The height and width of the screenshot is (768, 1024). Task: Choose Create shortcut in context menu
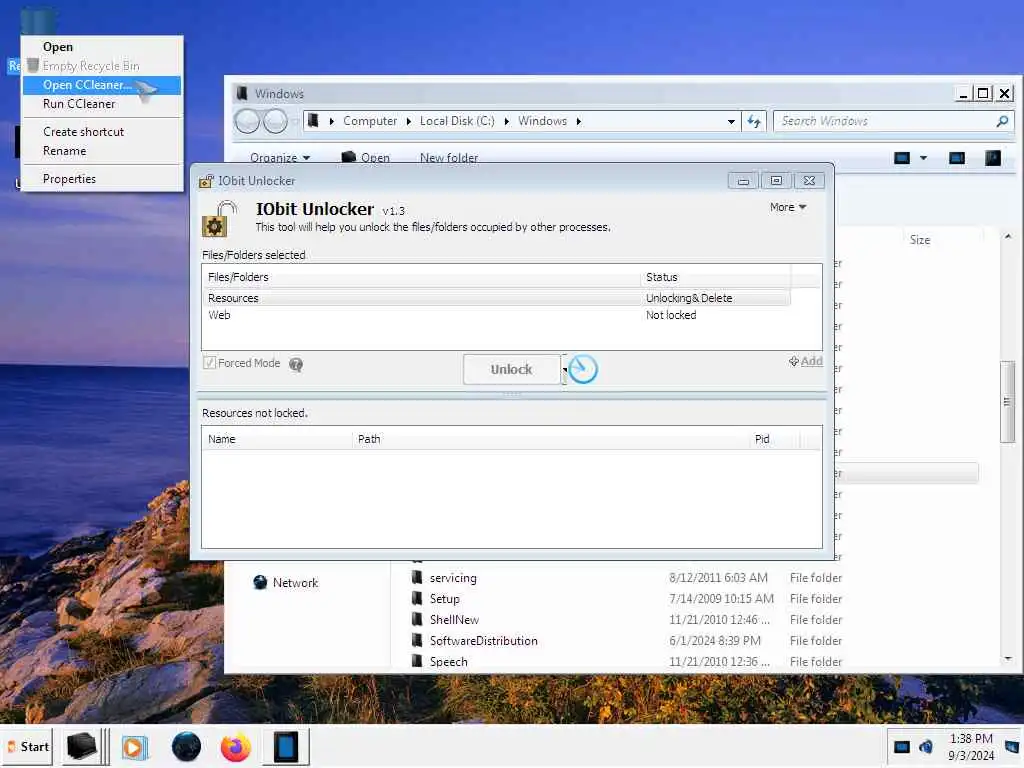click(103, 132)
